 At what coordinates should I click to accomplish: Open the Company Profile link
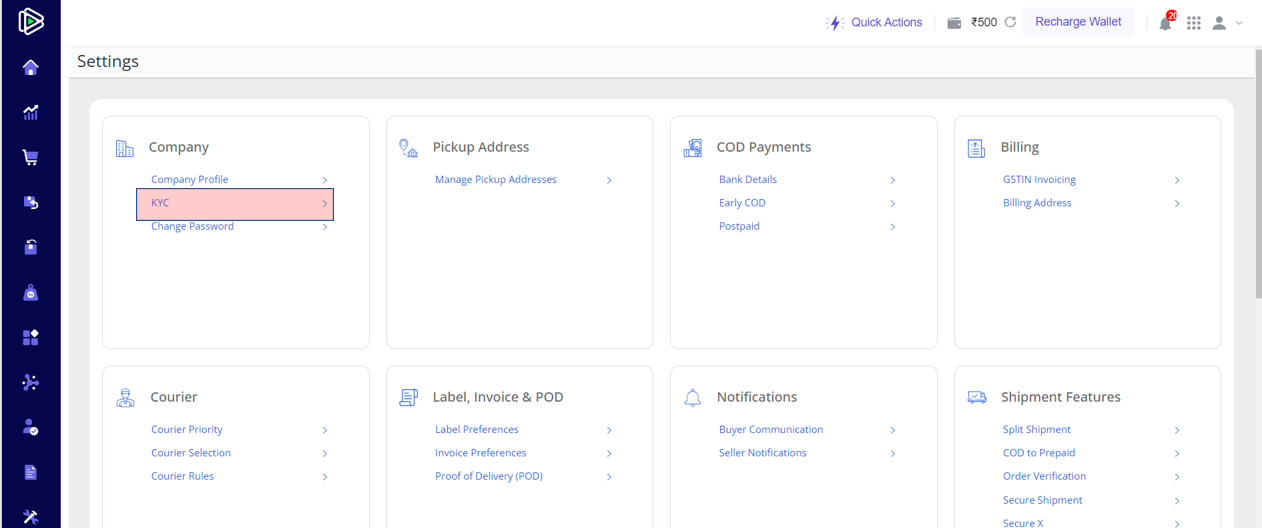click(190, 180)
